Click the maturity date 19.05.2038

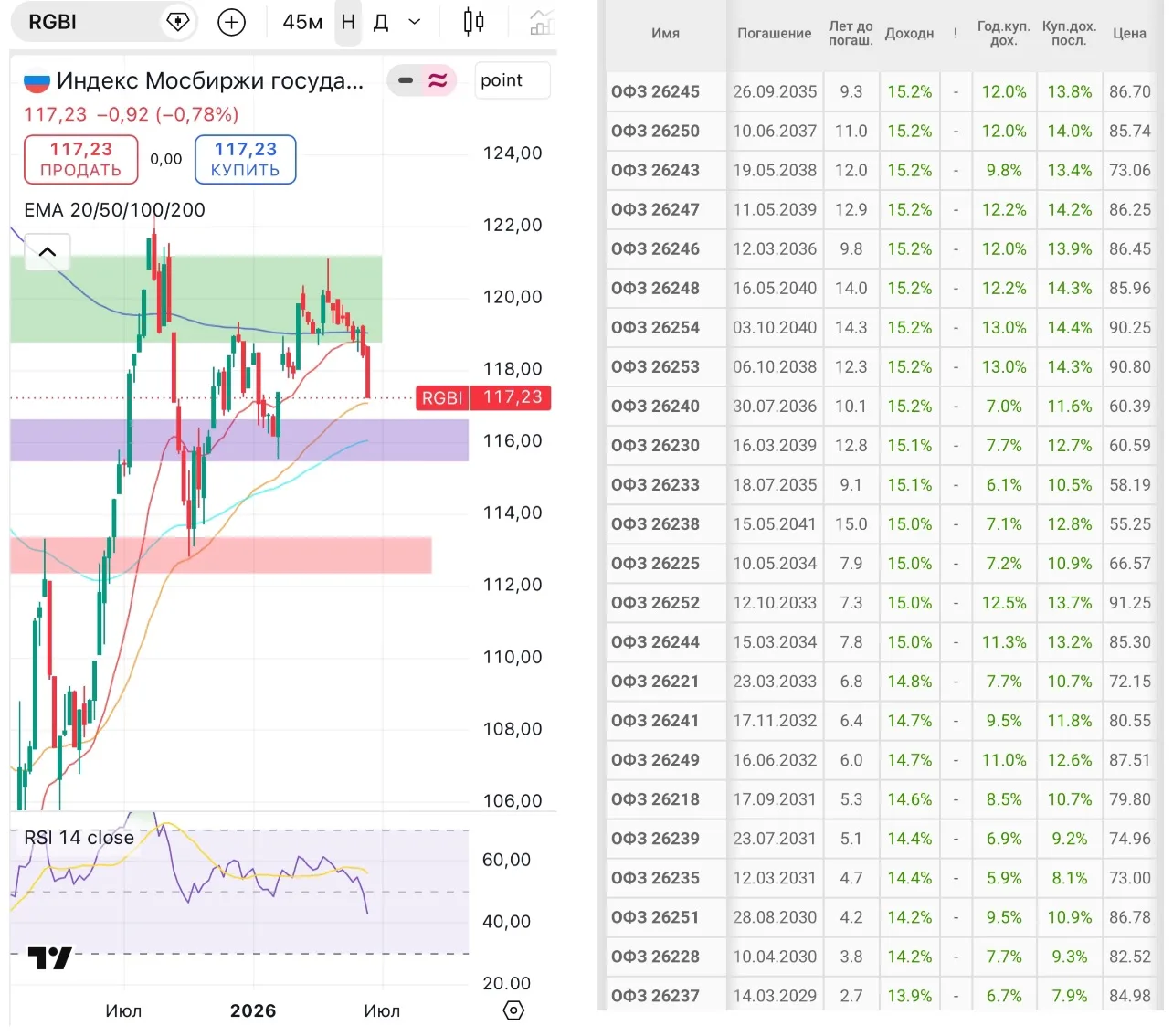pos(775,171)
